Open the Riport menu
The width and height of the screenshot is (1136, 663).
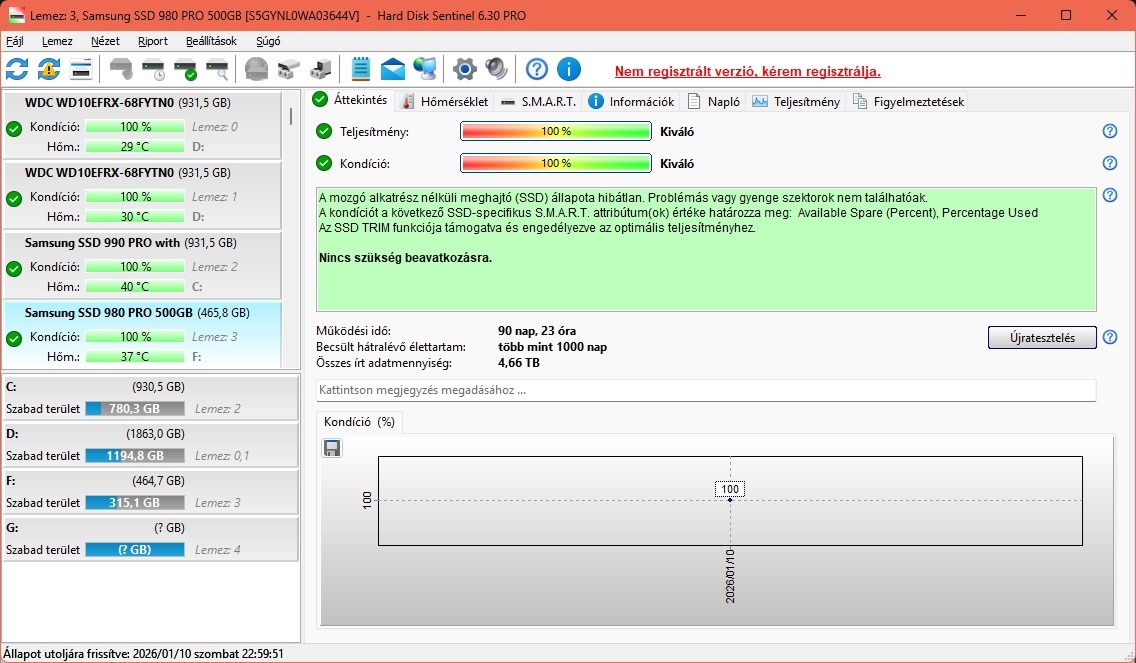click(153, 41)
